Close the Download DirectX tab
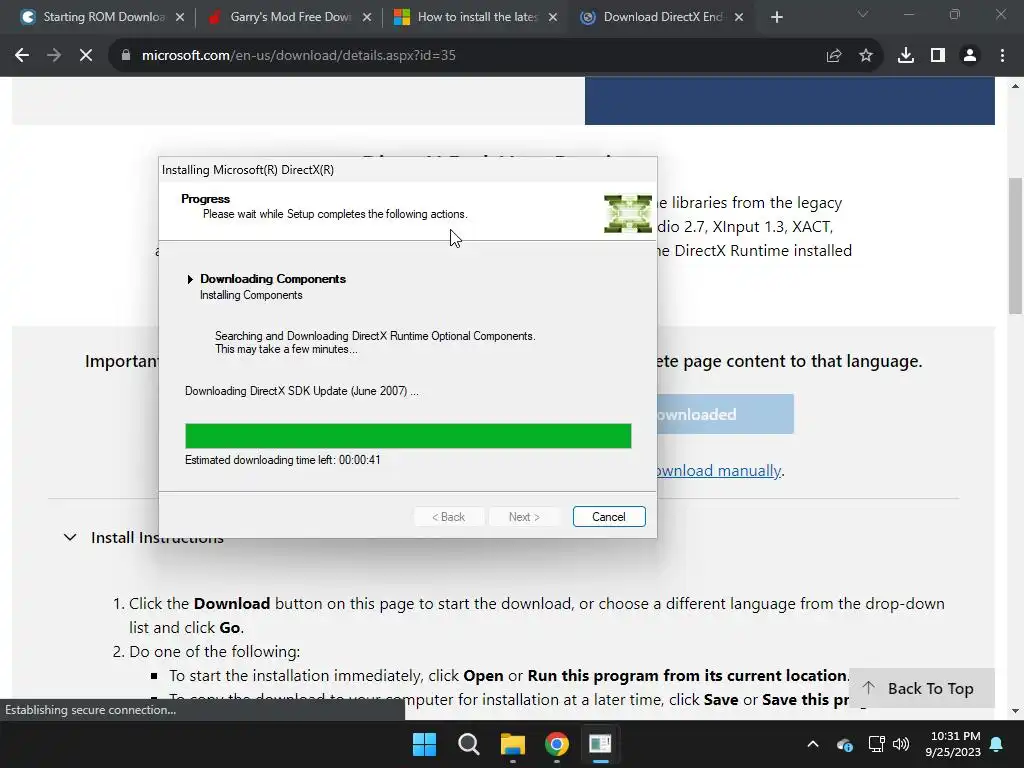1024x768 pixels. 739,18
